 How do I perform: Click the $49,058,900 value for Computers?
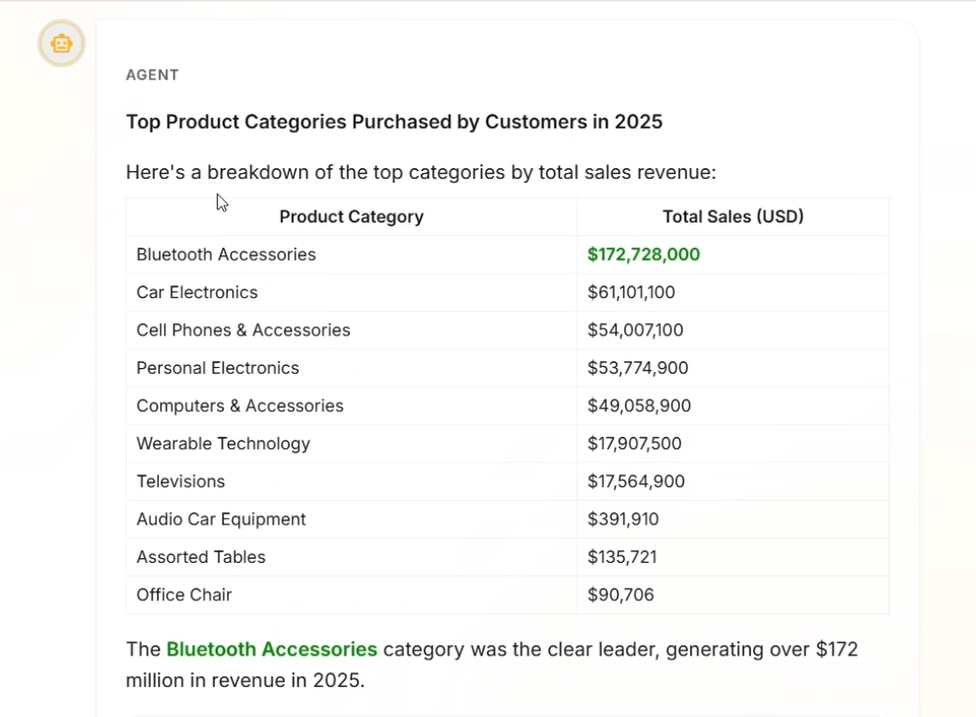[x=639, y=406]
